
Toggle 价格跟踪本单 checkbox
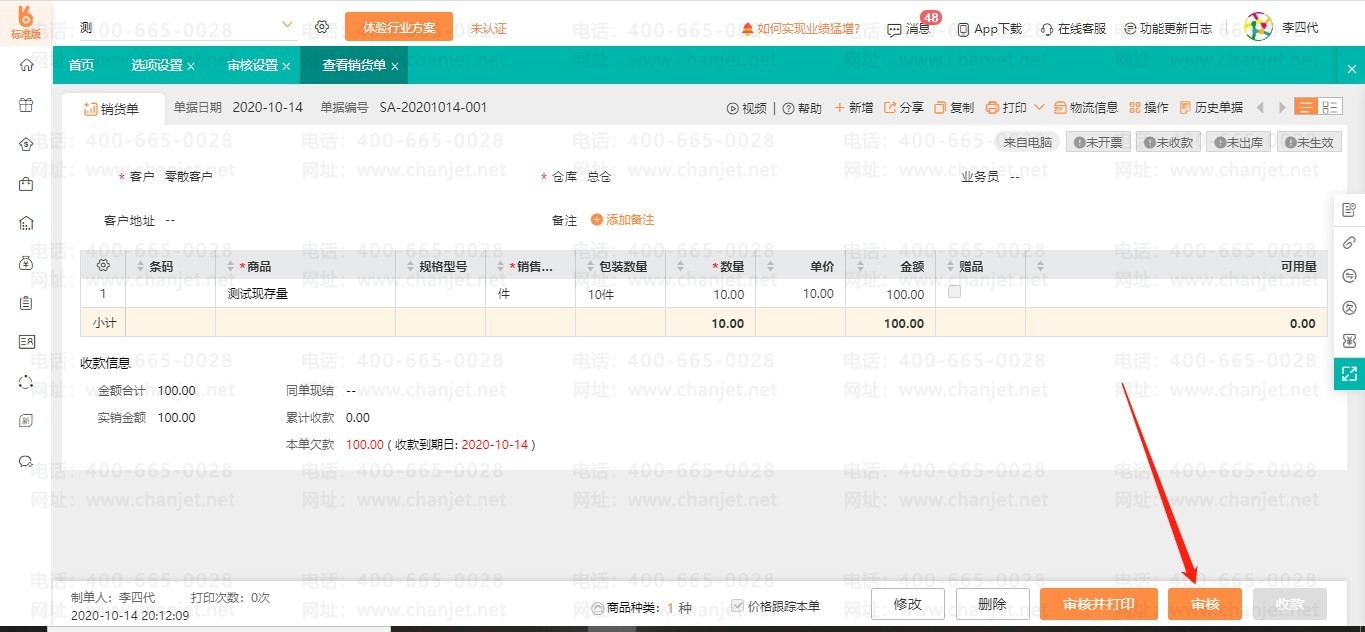pyautogui.click(x=738, y=606)
